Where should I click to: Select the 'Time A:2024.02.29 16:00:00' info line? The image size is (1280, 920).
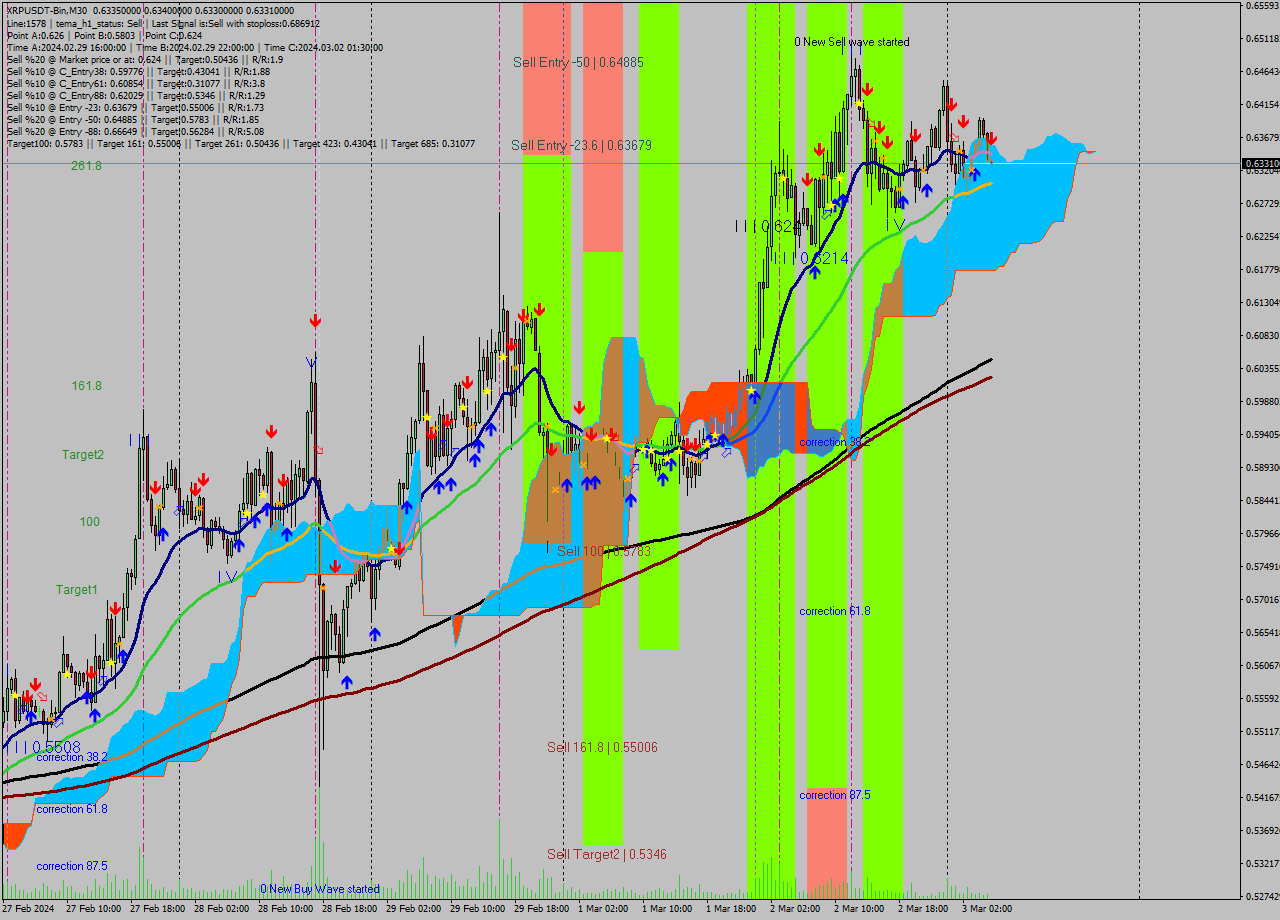click(x=195, y=47)
